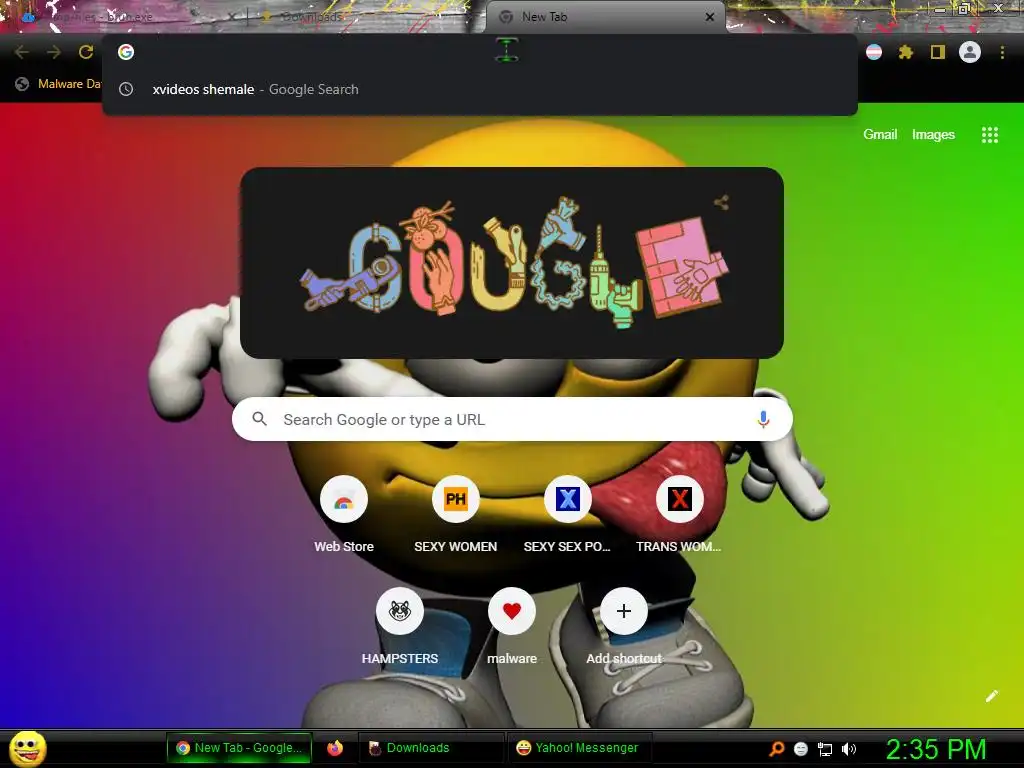
Task: Open the volume speaker tray icon
Action: click(x=848, y=748)
